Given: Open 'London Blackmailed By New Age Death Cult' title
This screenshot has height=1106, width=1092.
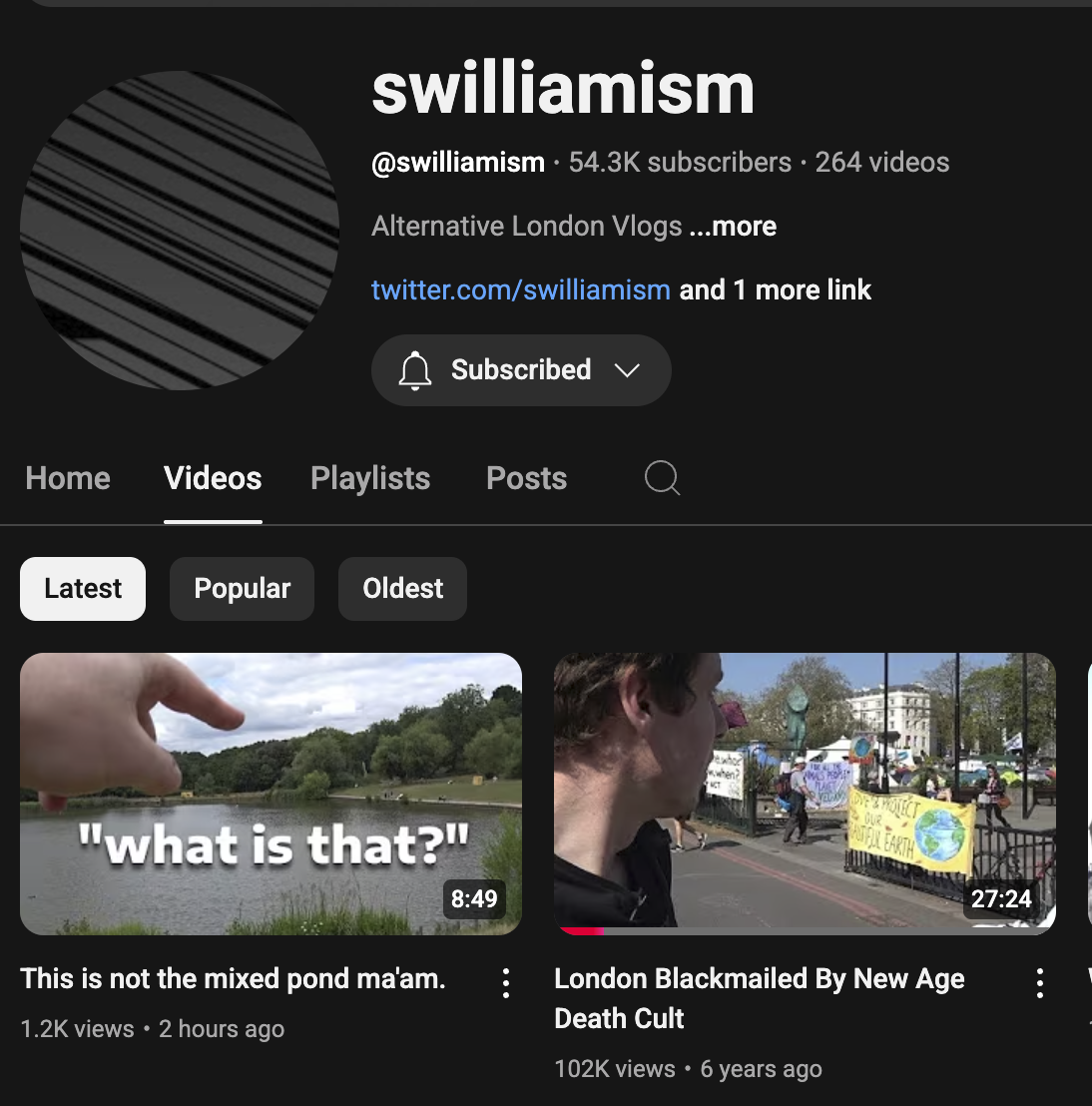Looking at the screenshot, I should pos(760,998).
